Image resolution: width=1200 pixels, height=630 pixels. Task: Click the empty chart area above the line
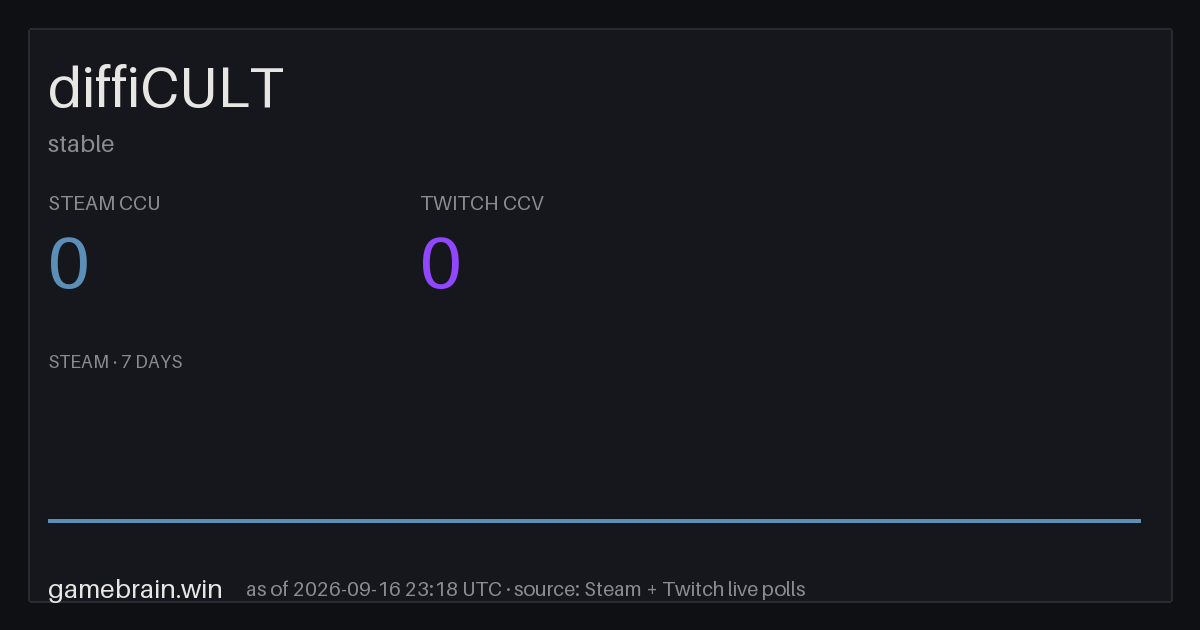point(594,445)
